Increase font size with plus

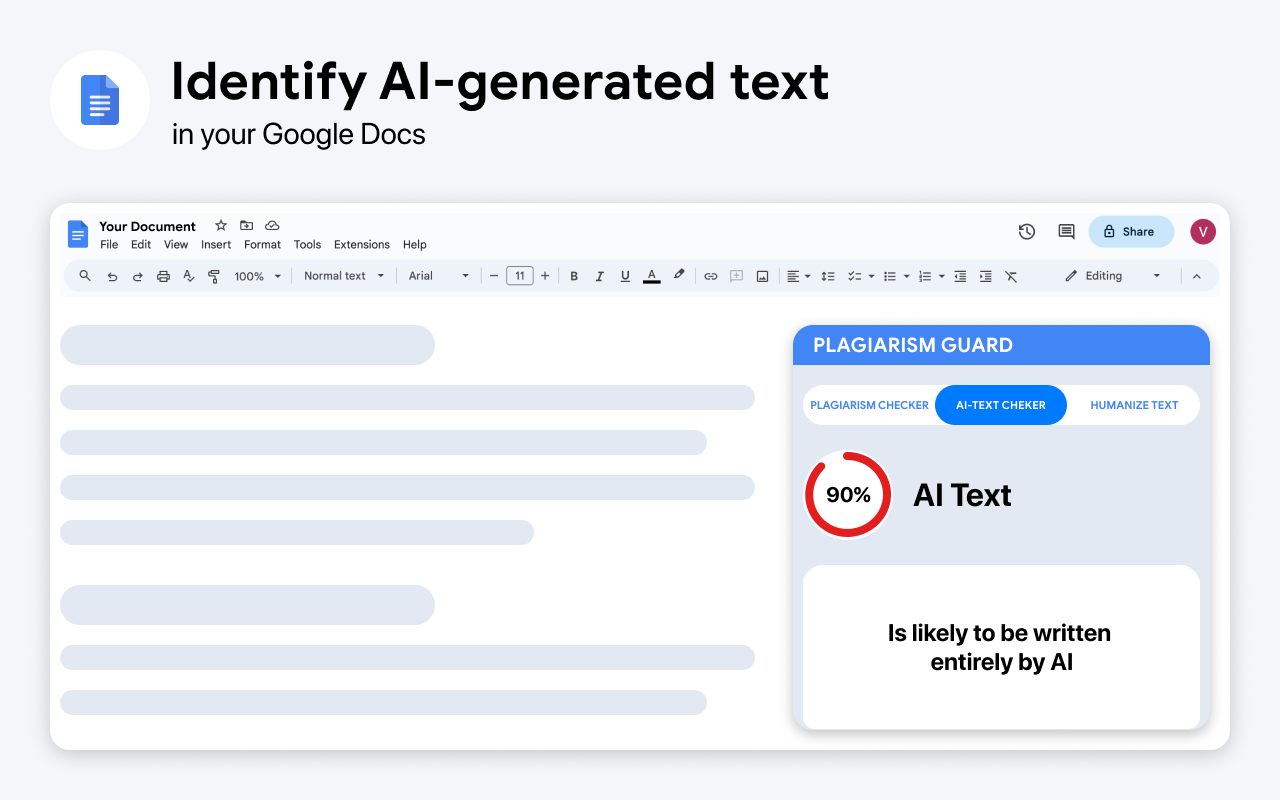pos(545,276)
